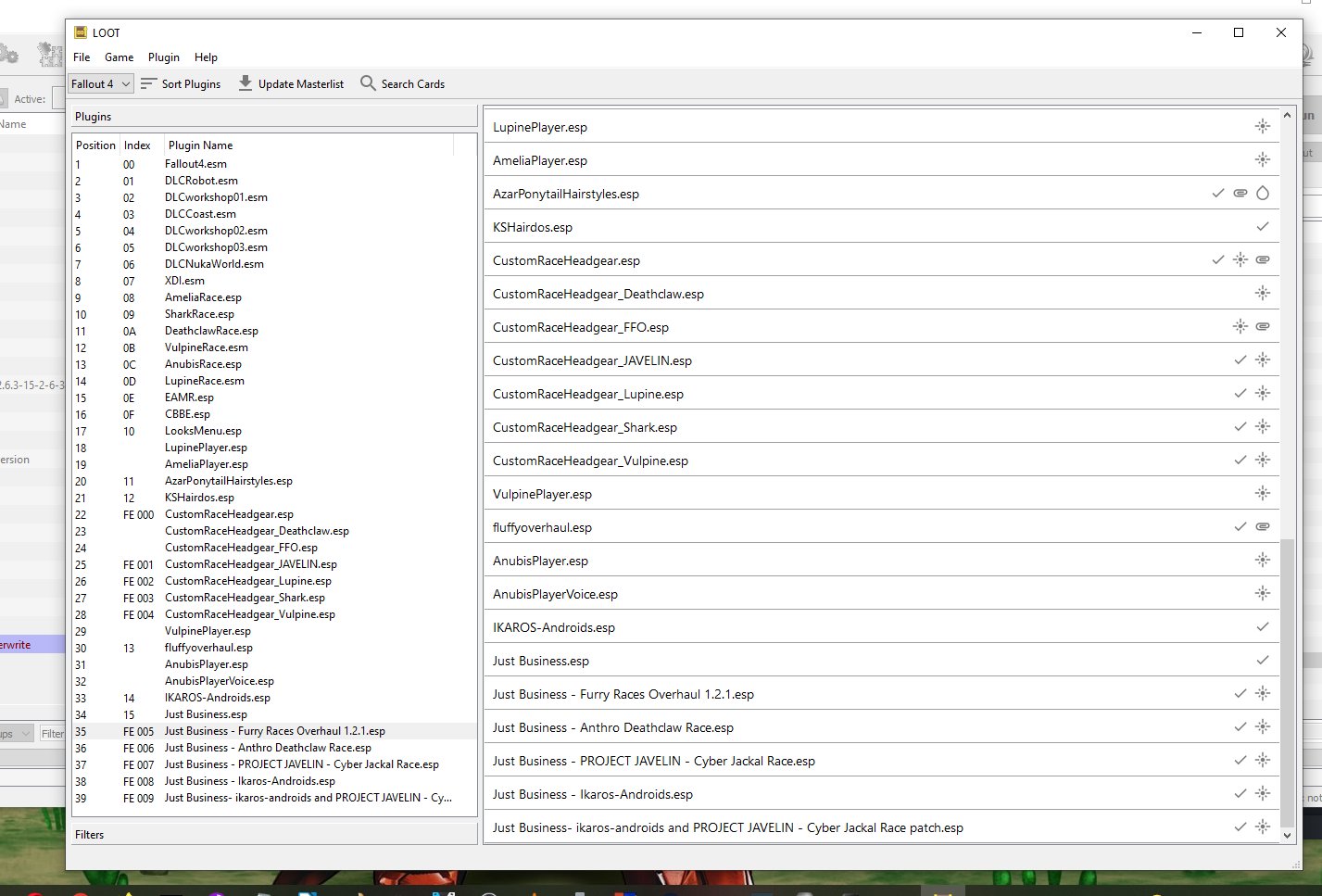Click active checkmark on KSHairdos.esp card
The image size is (1322, 896).
click(x=1262, y=226)
